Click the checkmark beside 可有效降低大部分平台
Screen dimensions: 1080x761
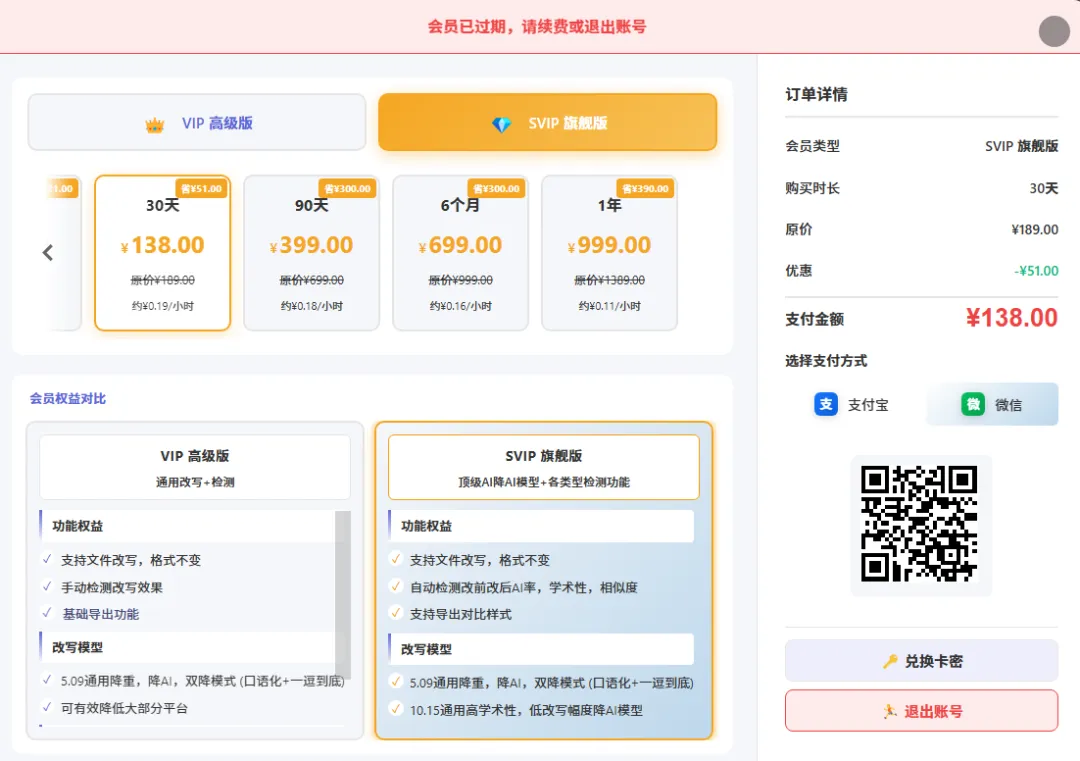[x=47, y=707]
